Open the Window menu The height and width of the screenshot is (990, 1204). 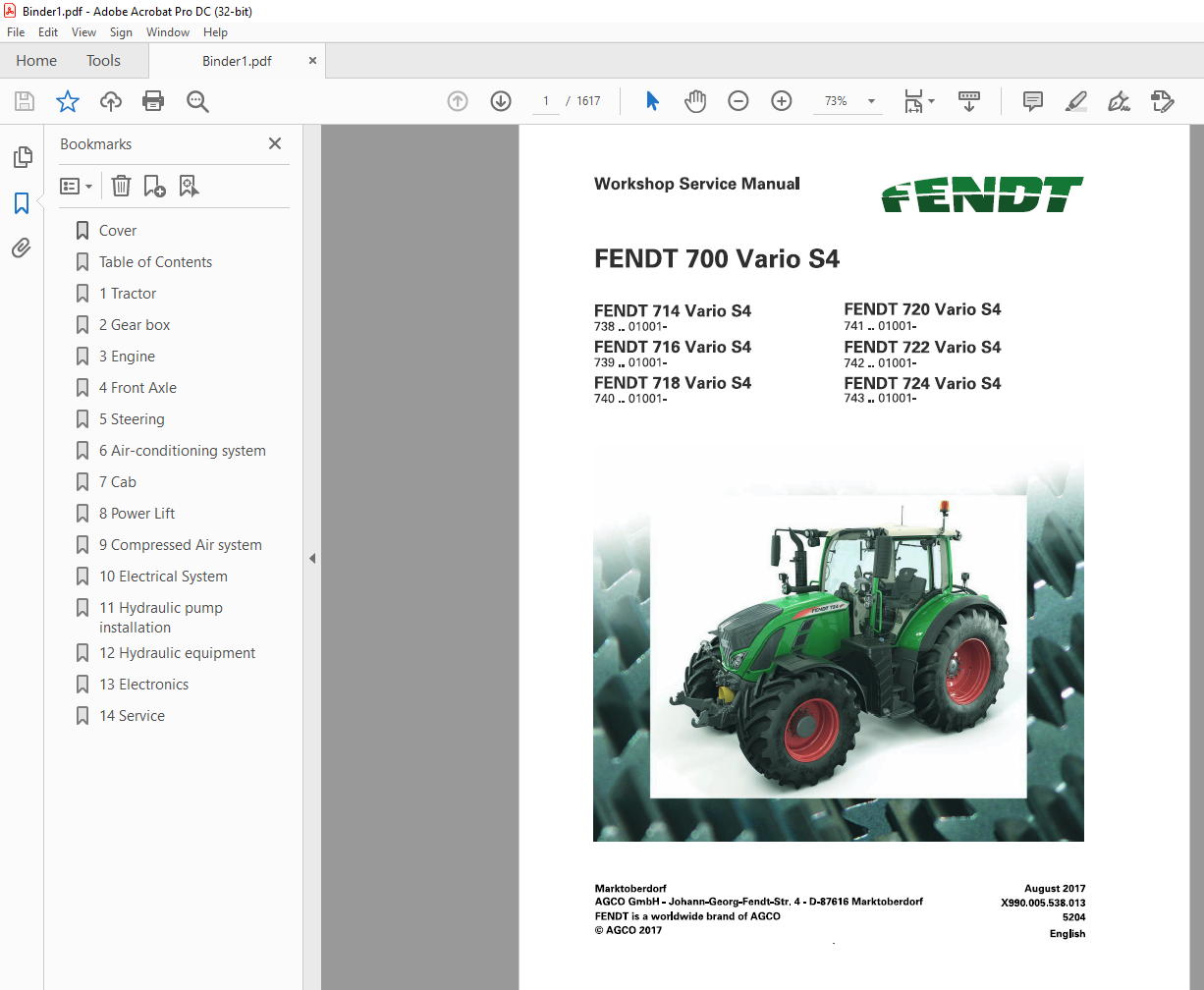click(168, 32)
